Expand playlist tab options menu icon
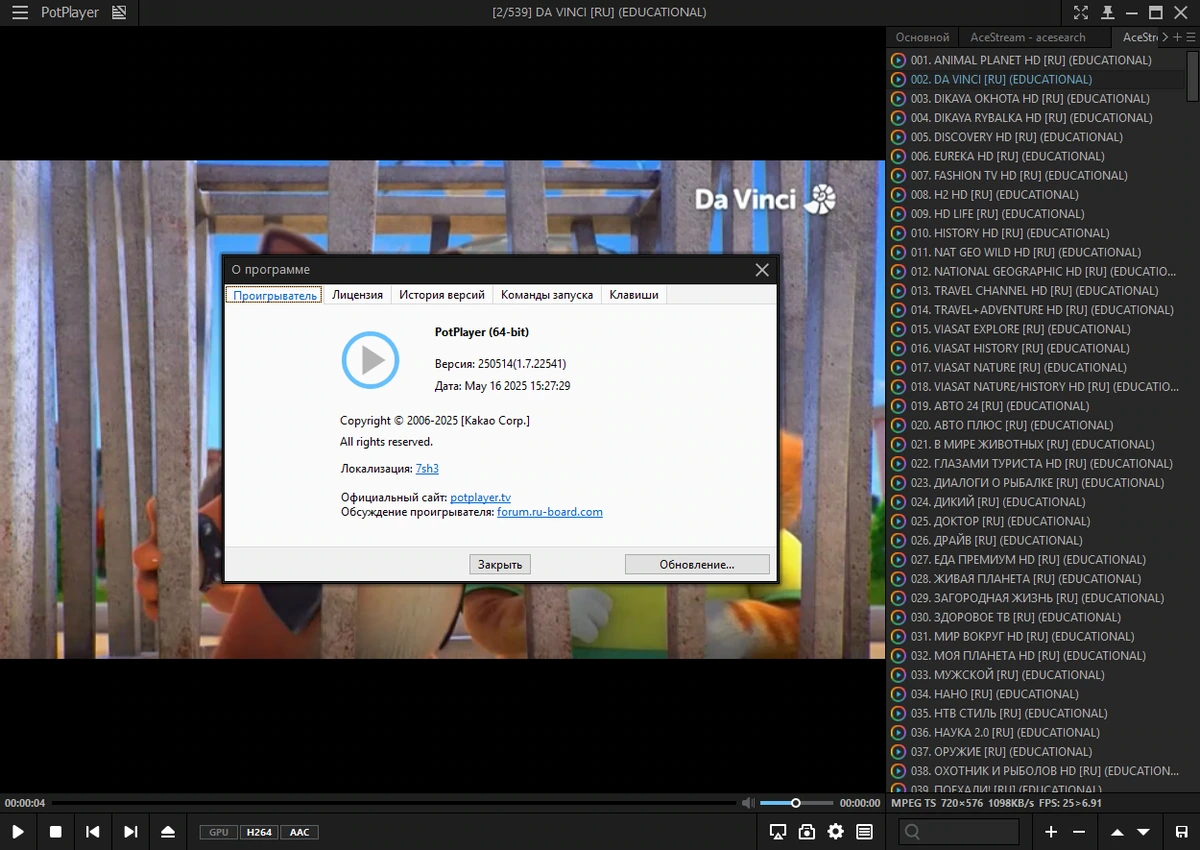The height and width of the screenshot is (850, 1200). click(x=1190, y=37)
